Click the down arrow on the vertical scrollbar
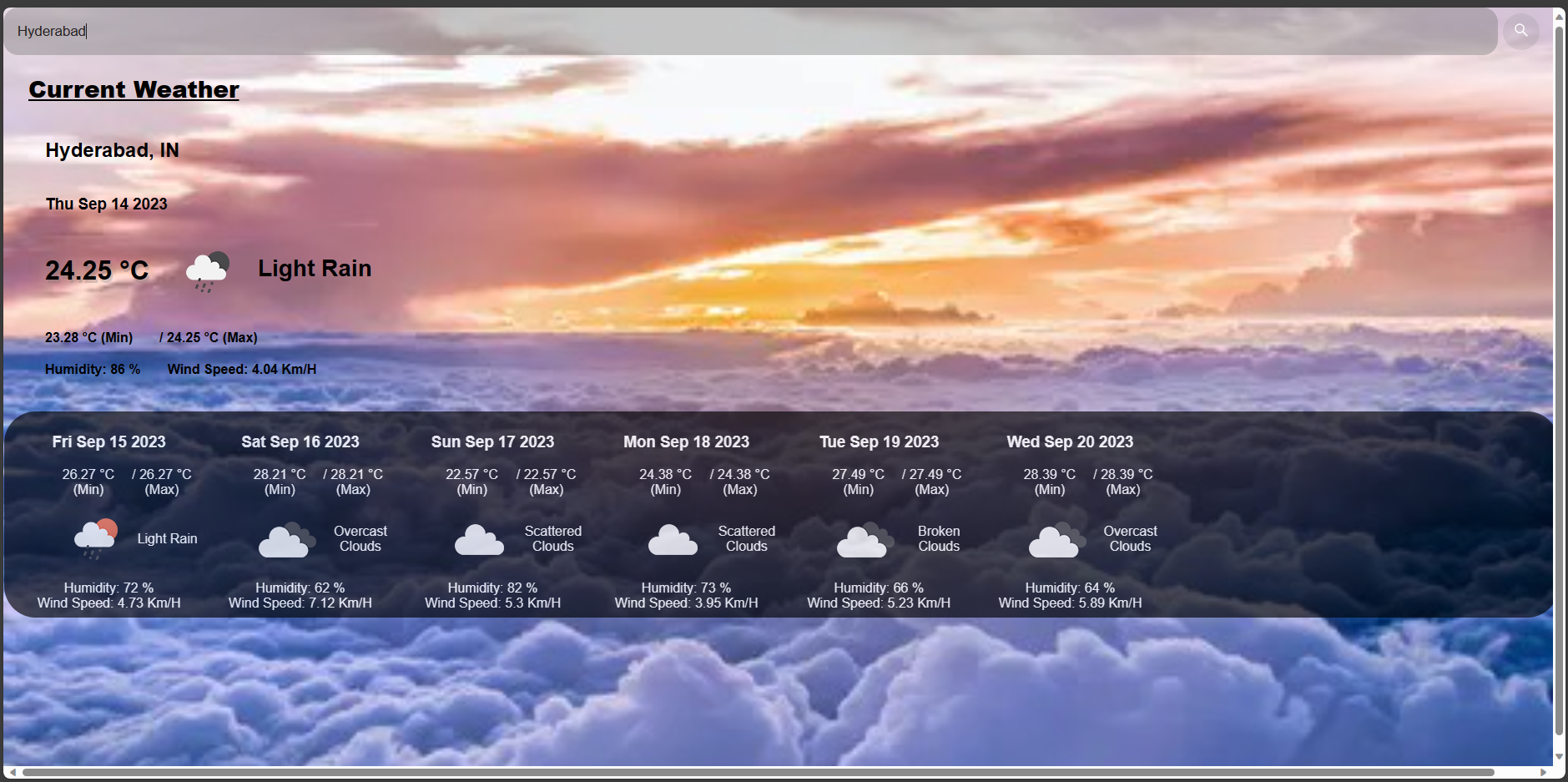 coord(1559,758)
